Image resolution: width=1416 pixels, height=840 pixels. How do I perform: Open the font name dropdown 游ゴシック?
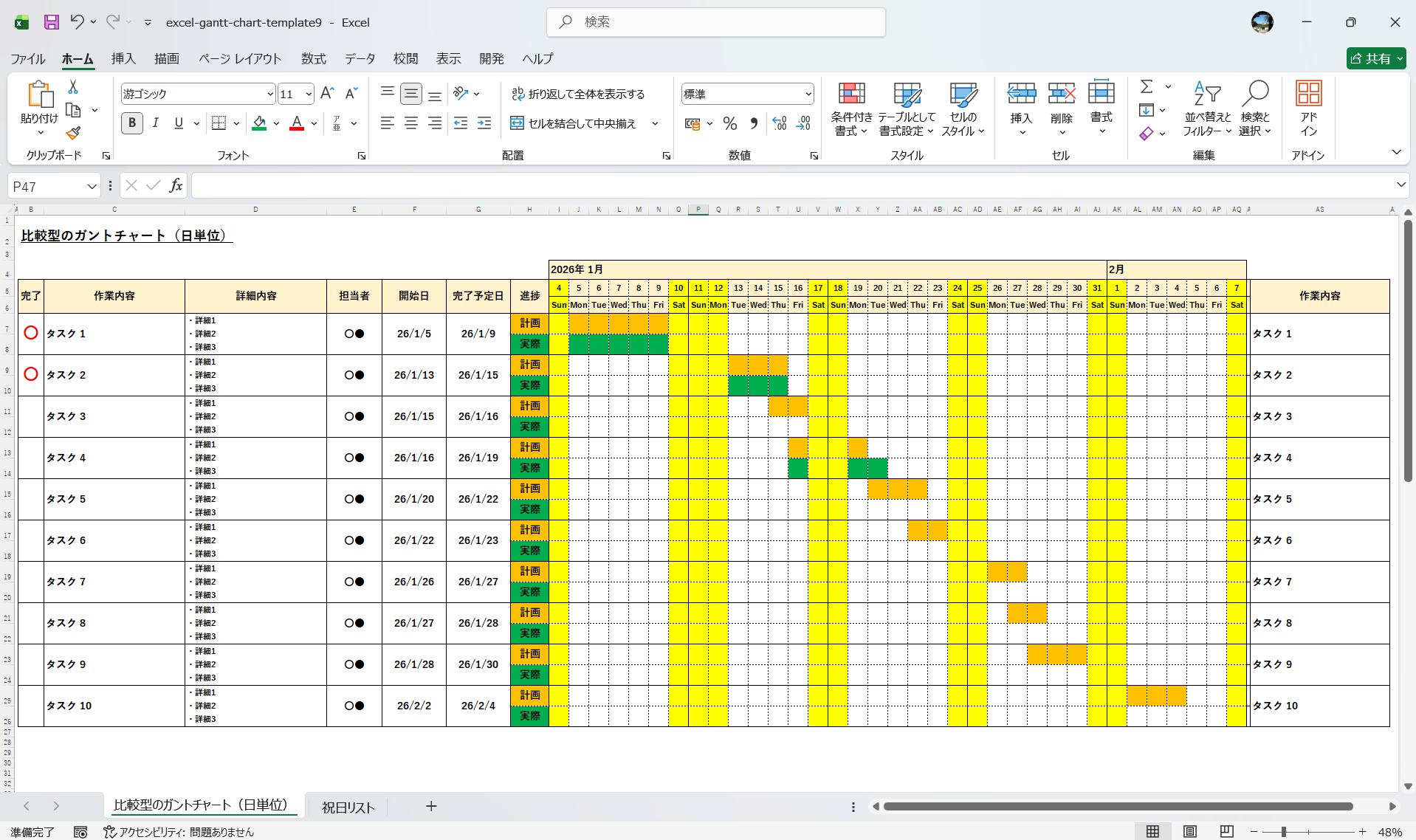tap(270, 94)
